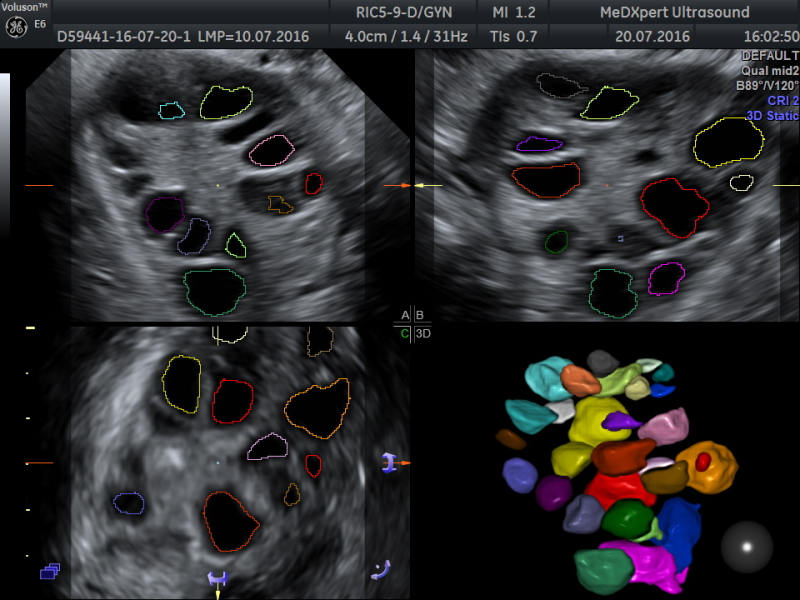
Task: Click the large yellow outlined follicle in plane B
Action: pyautogui.click(x=729, y=142)
